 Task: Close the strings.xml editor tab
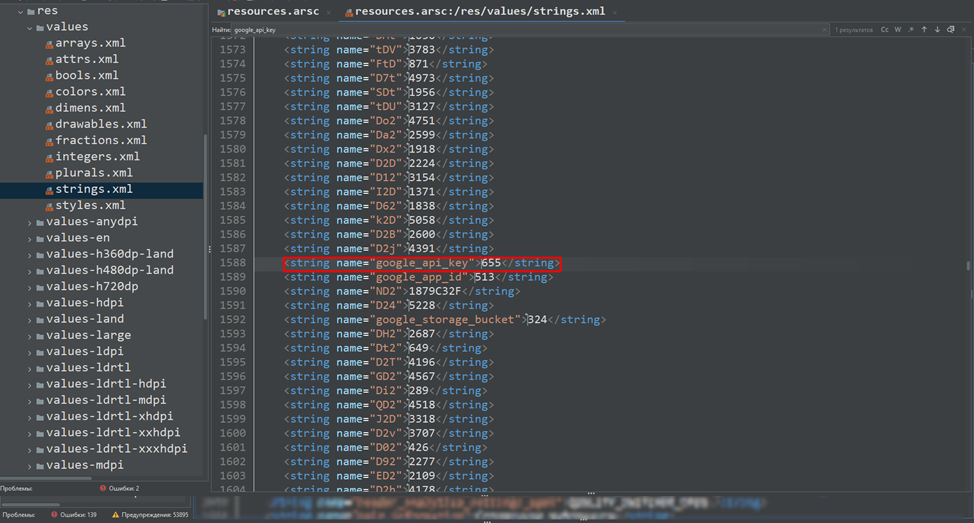pyautogui.click(x=615, y=12)
